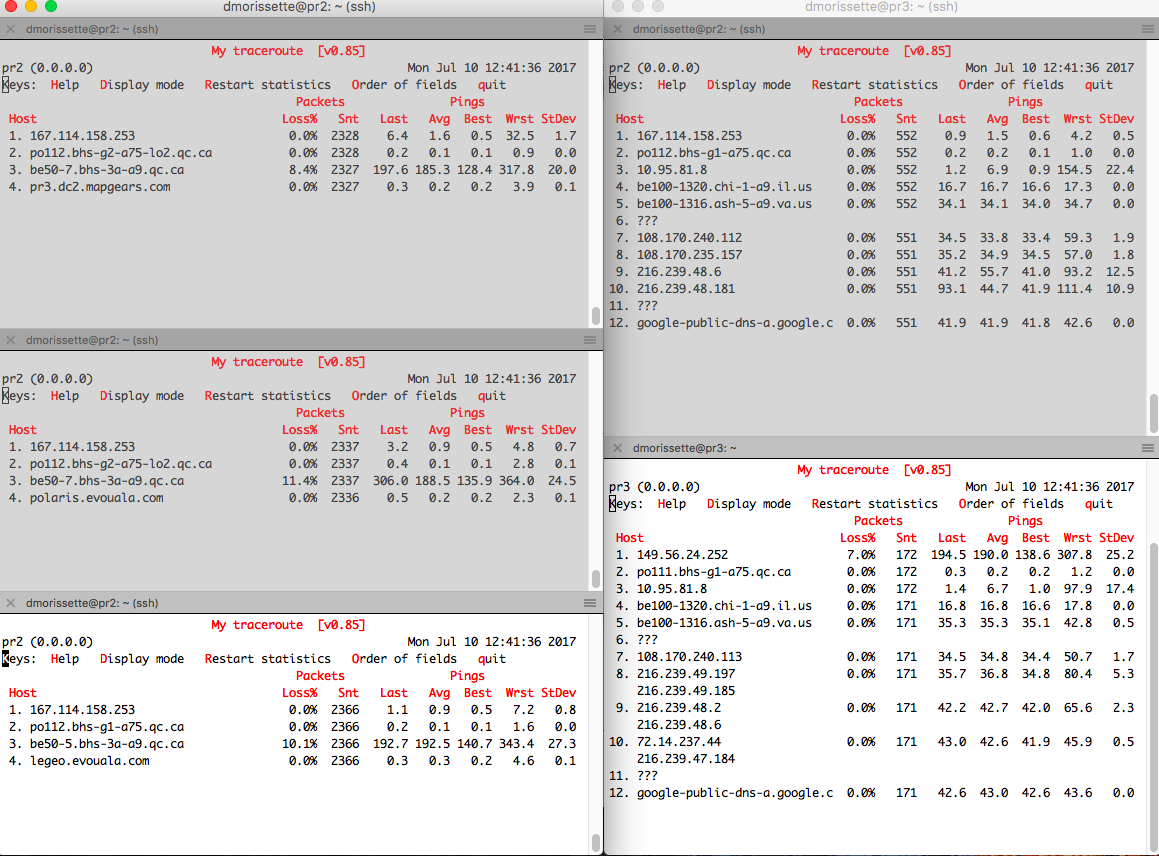The height and width of the screenshot is (856, 1159).
Task: Click scrollbar of the polaris.evouala.com pane
Action: tap(596, 577)
